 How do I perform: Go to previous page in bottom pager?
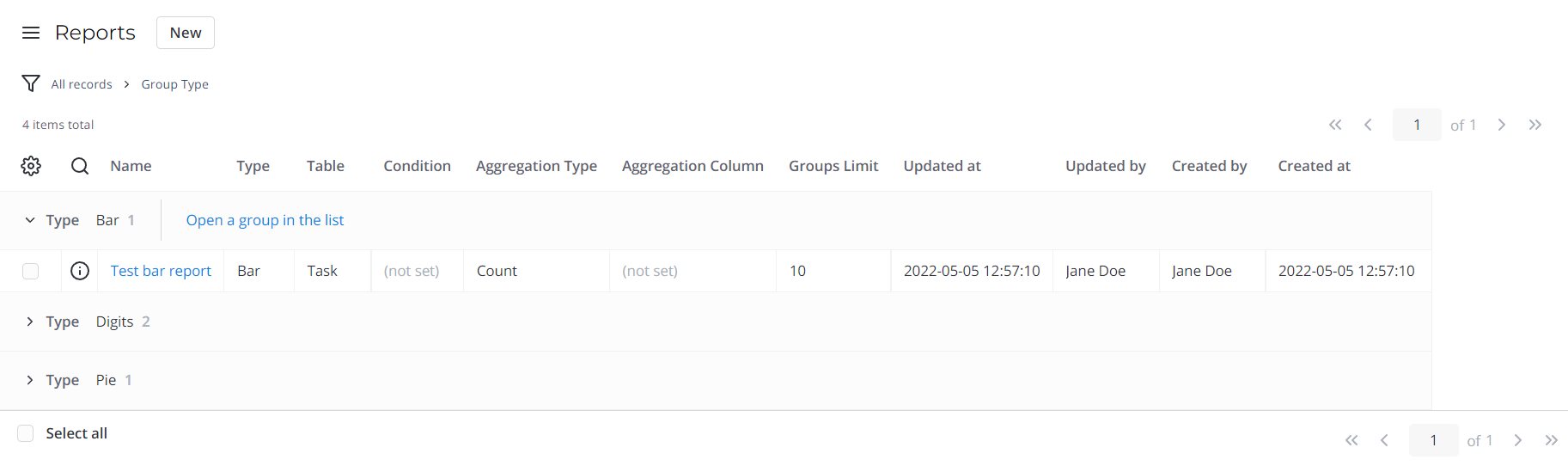tap(1384, 440)
